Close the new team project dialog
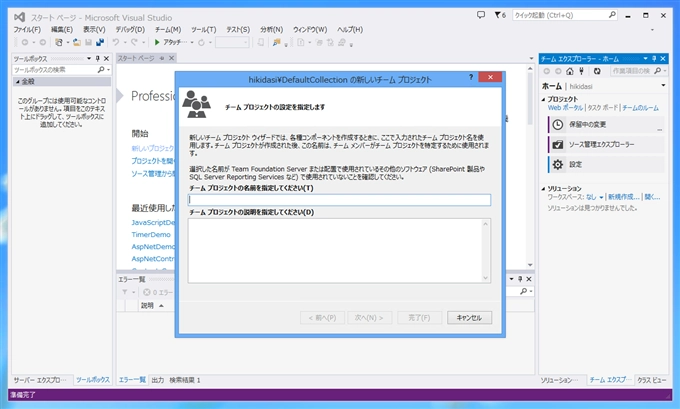 tap(490, 77)
